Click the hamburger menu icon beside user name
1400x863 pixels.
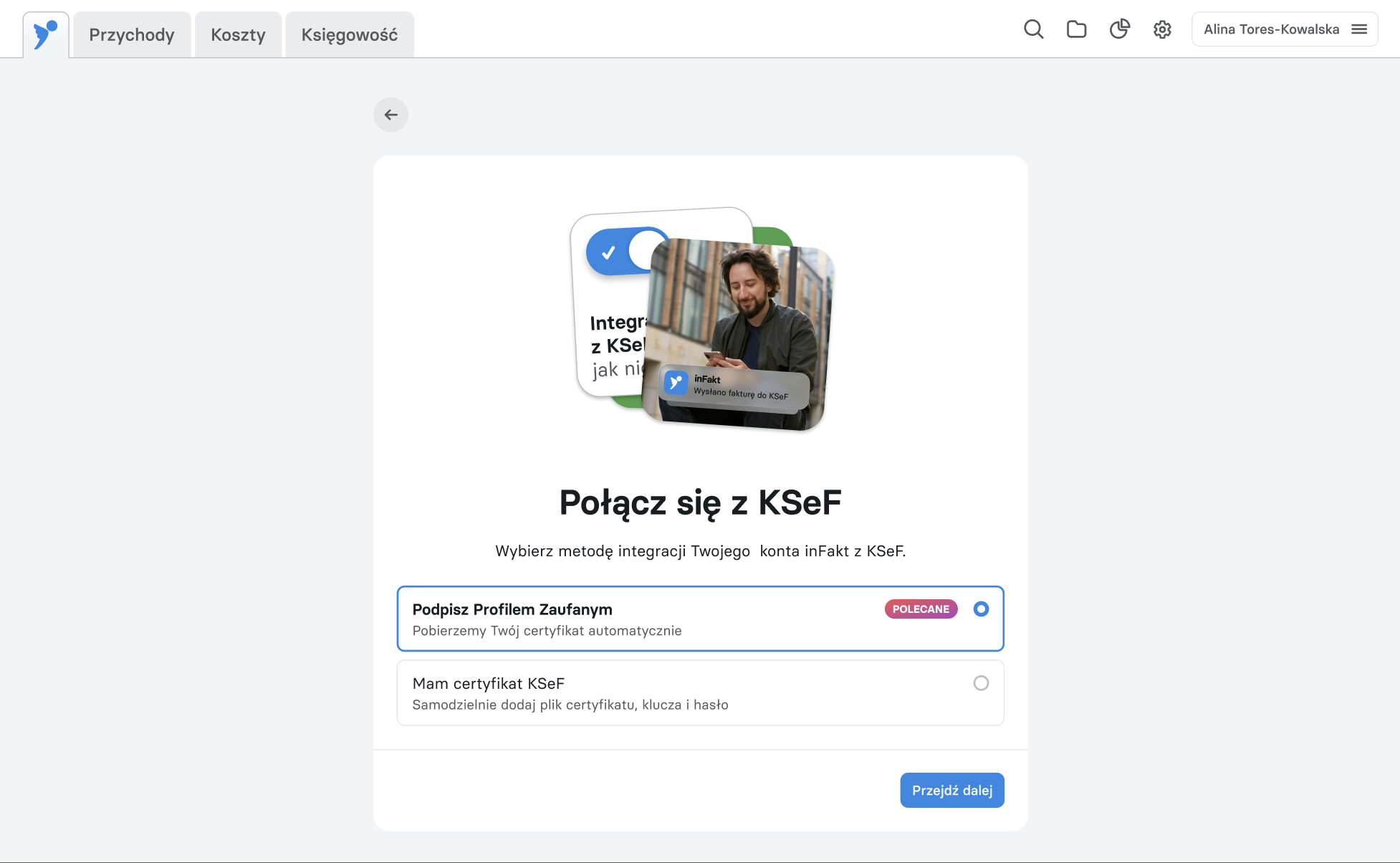click(x=1359, y=29)
